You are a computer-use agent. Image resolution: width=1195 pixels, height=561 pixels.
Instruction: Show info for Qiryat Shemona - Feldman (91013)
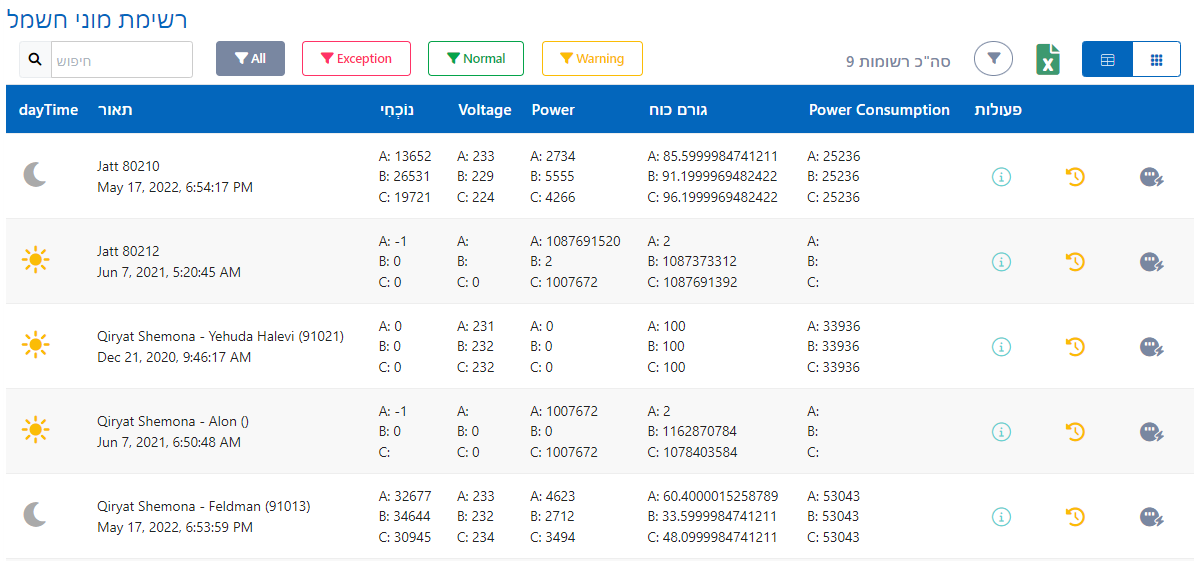[1001, 517]
